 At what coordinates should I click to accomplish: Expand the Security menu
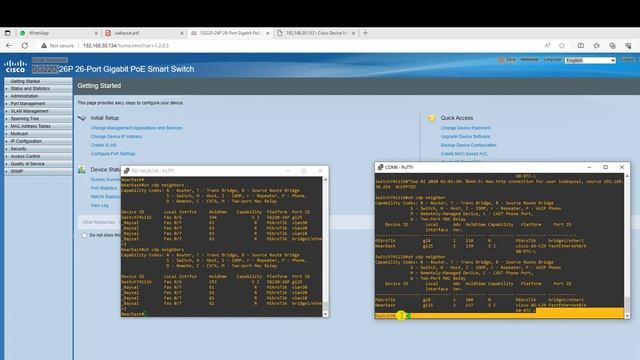pyautogui.click(x=38, y=149)
